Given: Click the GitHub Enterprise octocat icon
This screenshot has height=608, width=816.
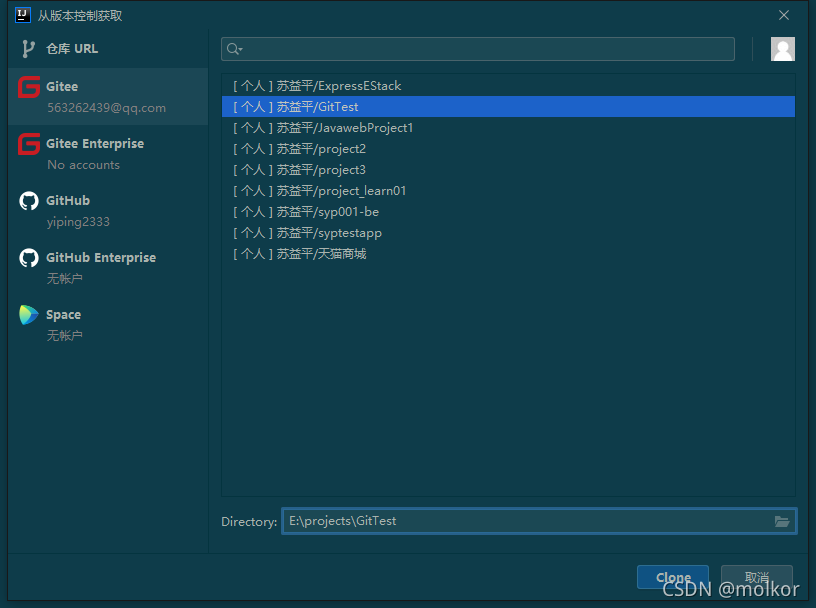Looking at the screenshot, I should coord(29,258).
